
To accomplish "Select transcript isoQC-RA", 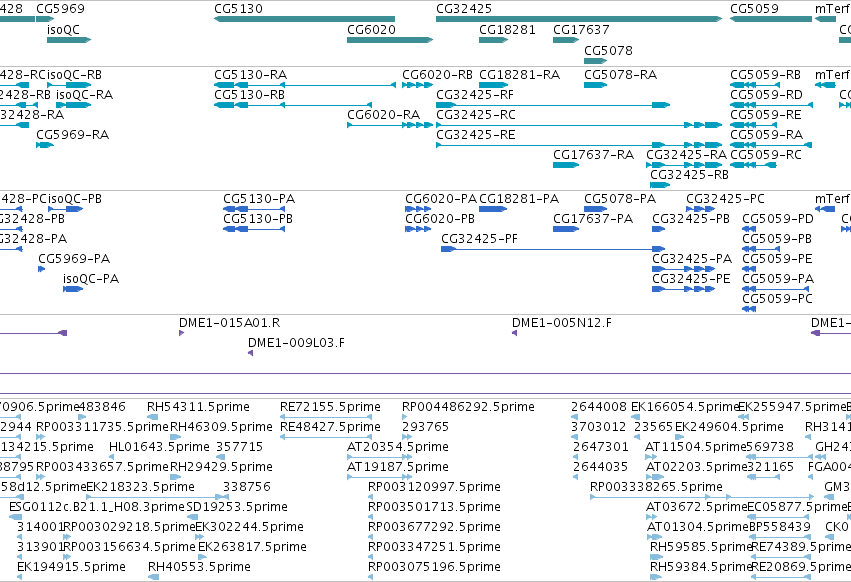I will coord(74,105).
